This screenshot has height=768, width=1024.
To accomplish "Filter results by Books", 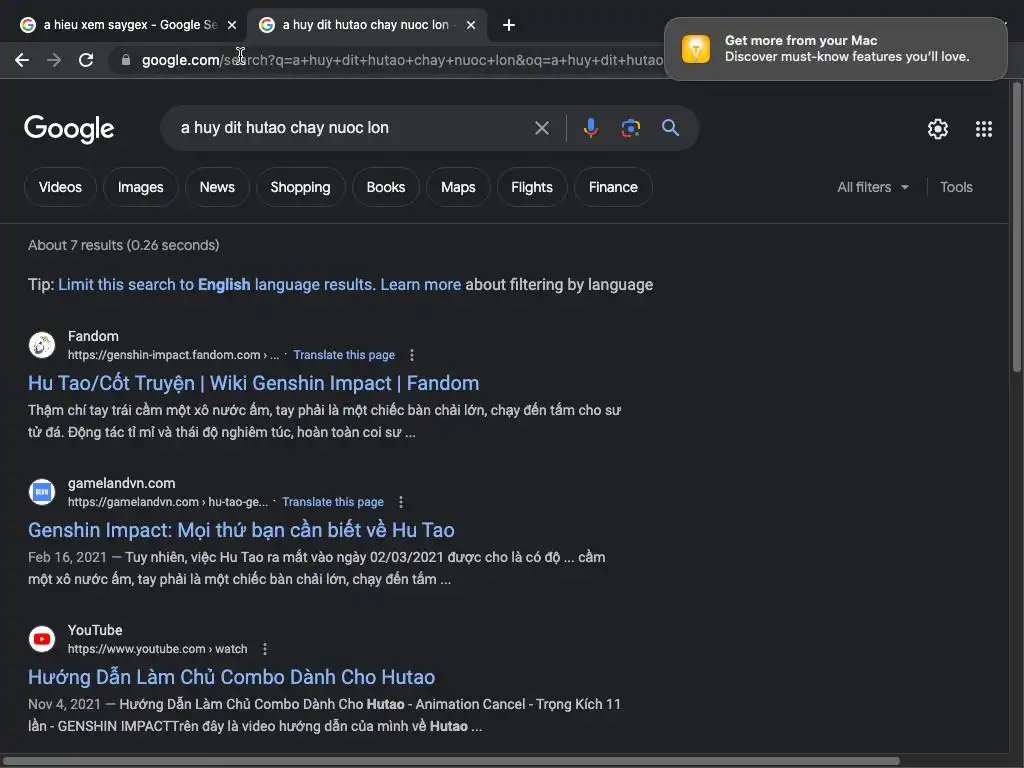I will pos(386,187).
